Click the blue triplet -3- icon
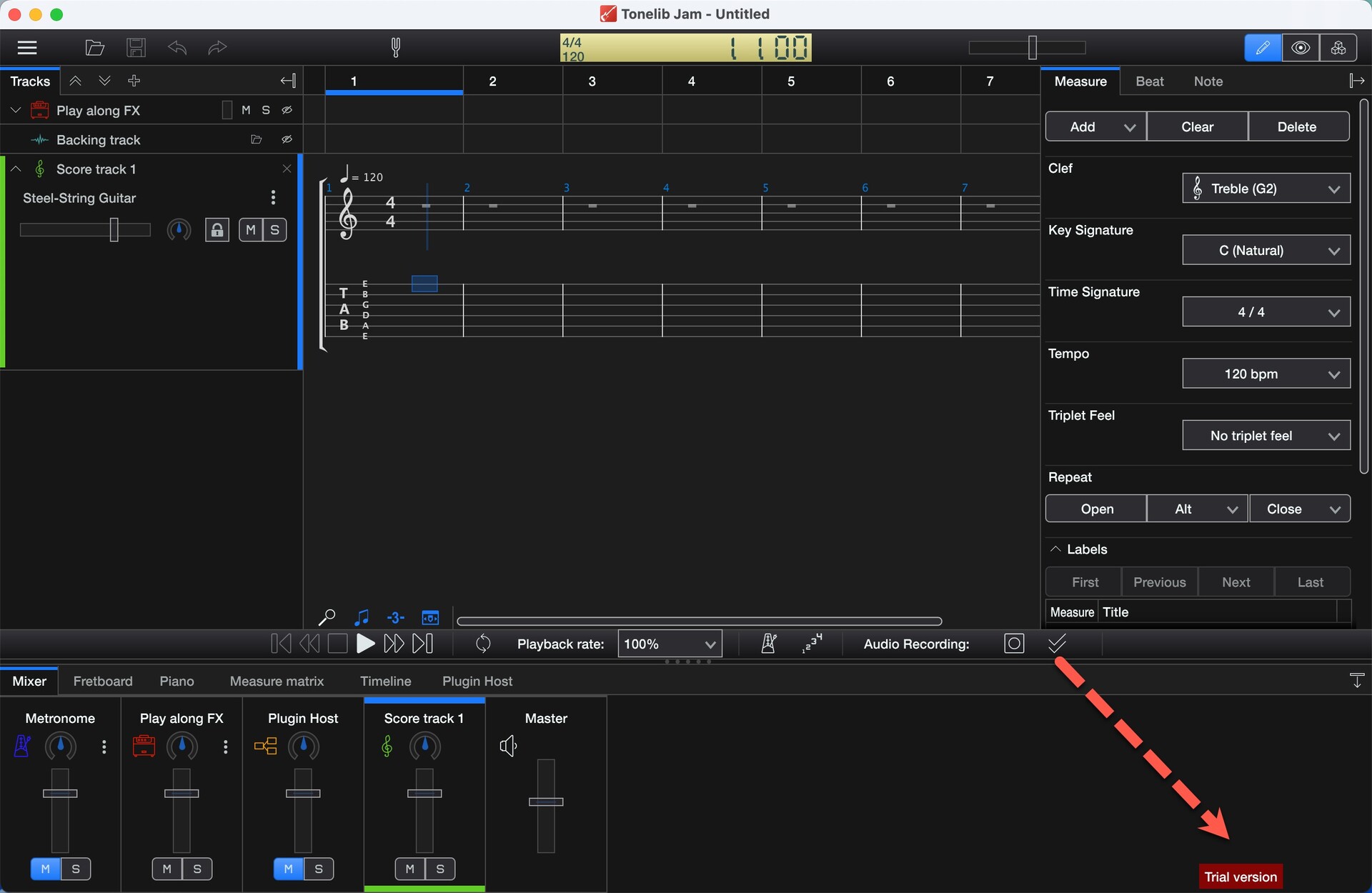Screen dimensions: 1372x893 395,617
